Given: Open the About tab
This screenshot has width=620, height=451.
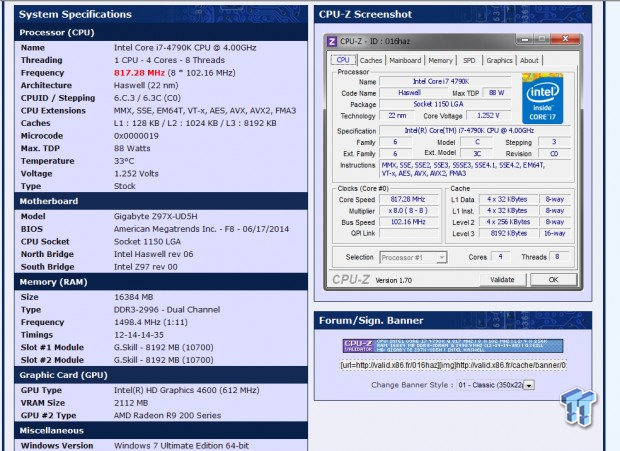Looking at the screenshot, I should (x=529, y=60).
